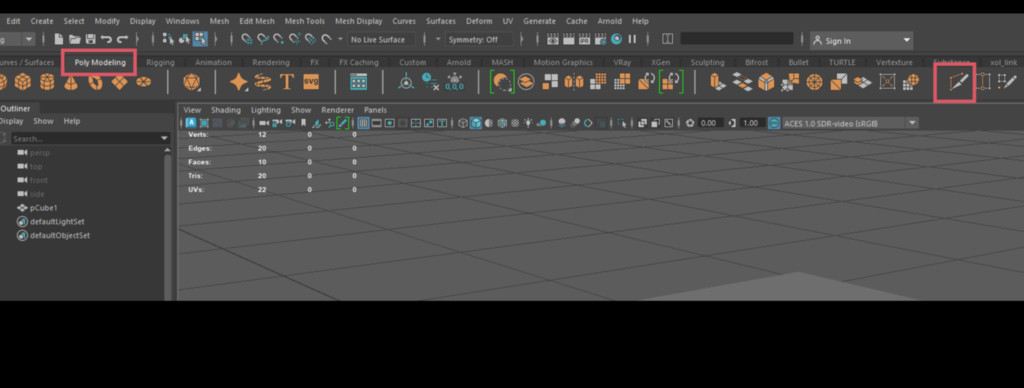Select pCube1 in the Outliner
Viewport: 1024px width, 388px height.
click(x=44, y=208)
